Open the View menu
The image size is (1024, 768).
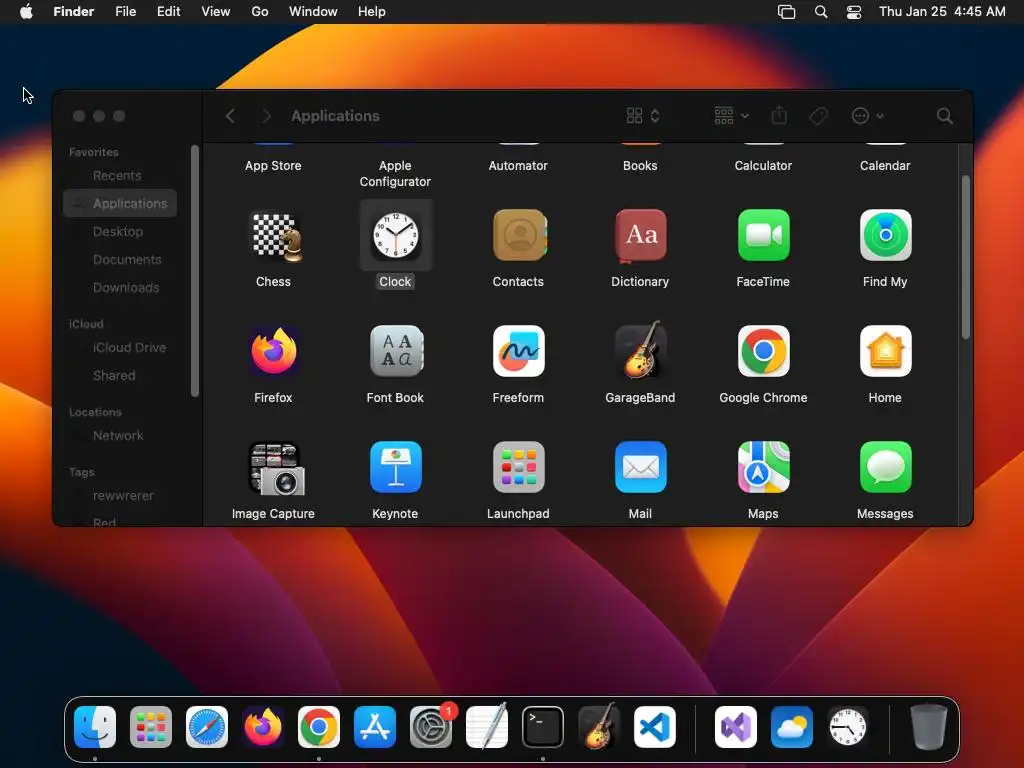click(x=216, y=11)
